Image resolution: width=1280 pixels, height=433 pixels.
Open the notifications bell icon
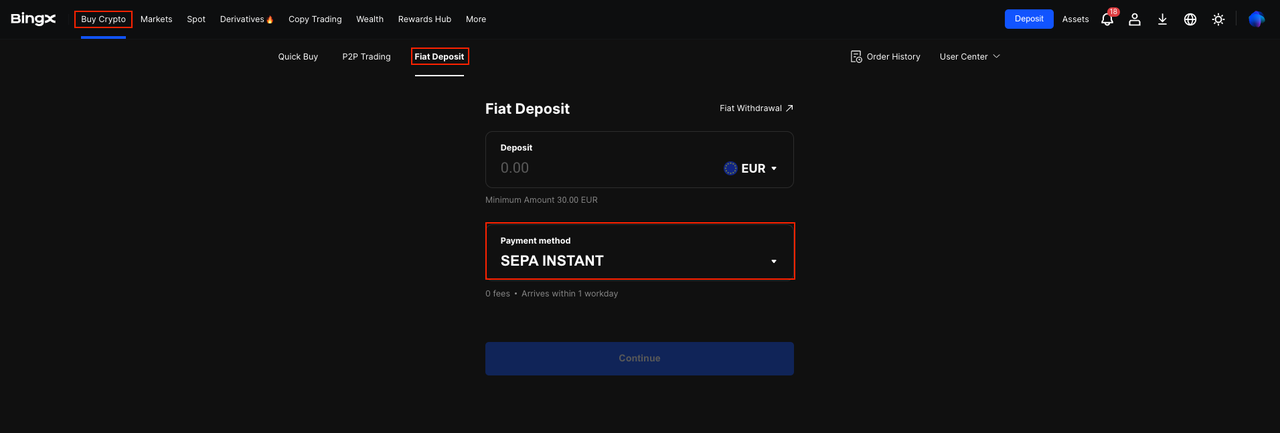1107,19
